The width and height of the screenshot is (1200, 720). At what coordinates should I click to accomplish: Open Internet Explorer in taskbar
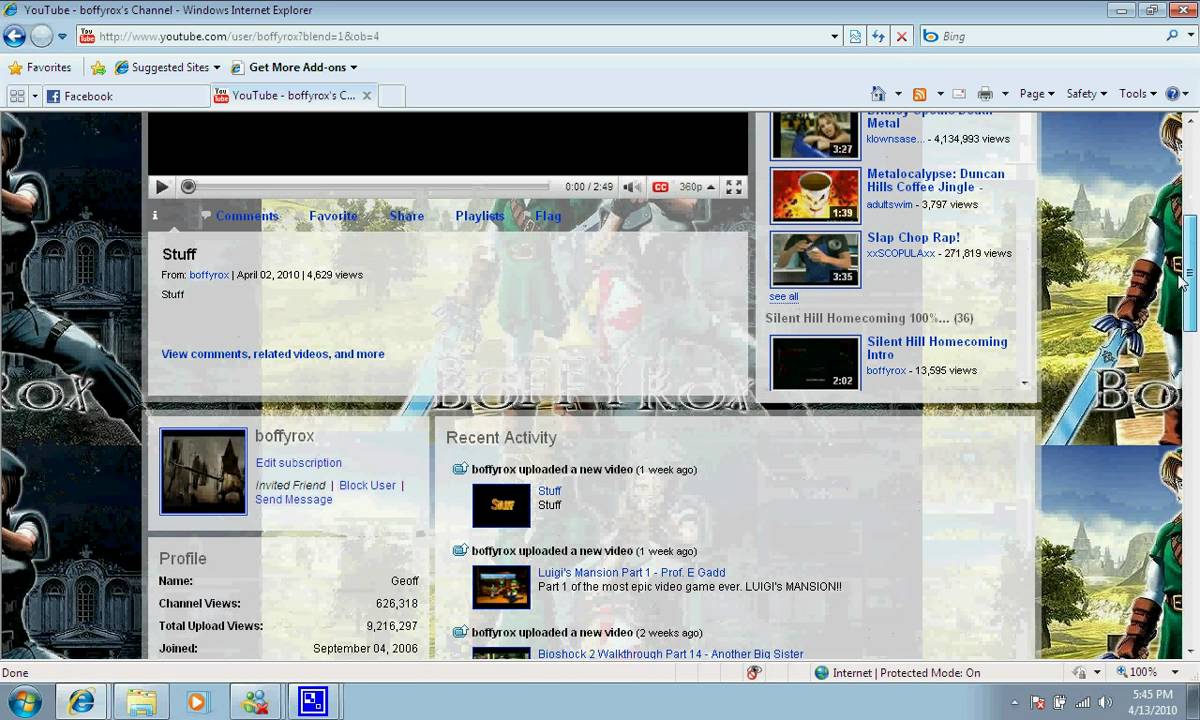[81, 702]
